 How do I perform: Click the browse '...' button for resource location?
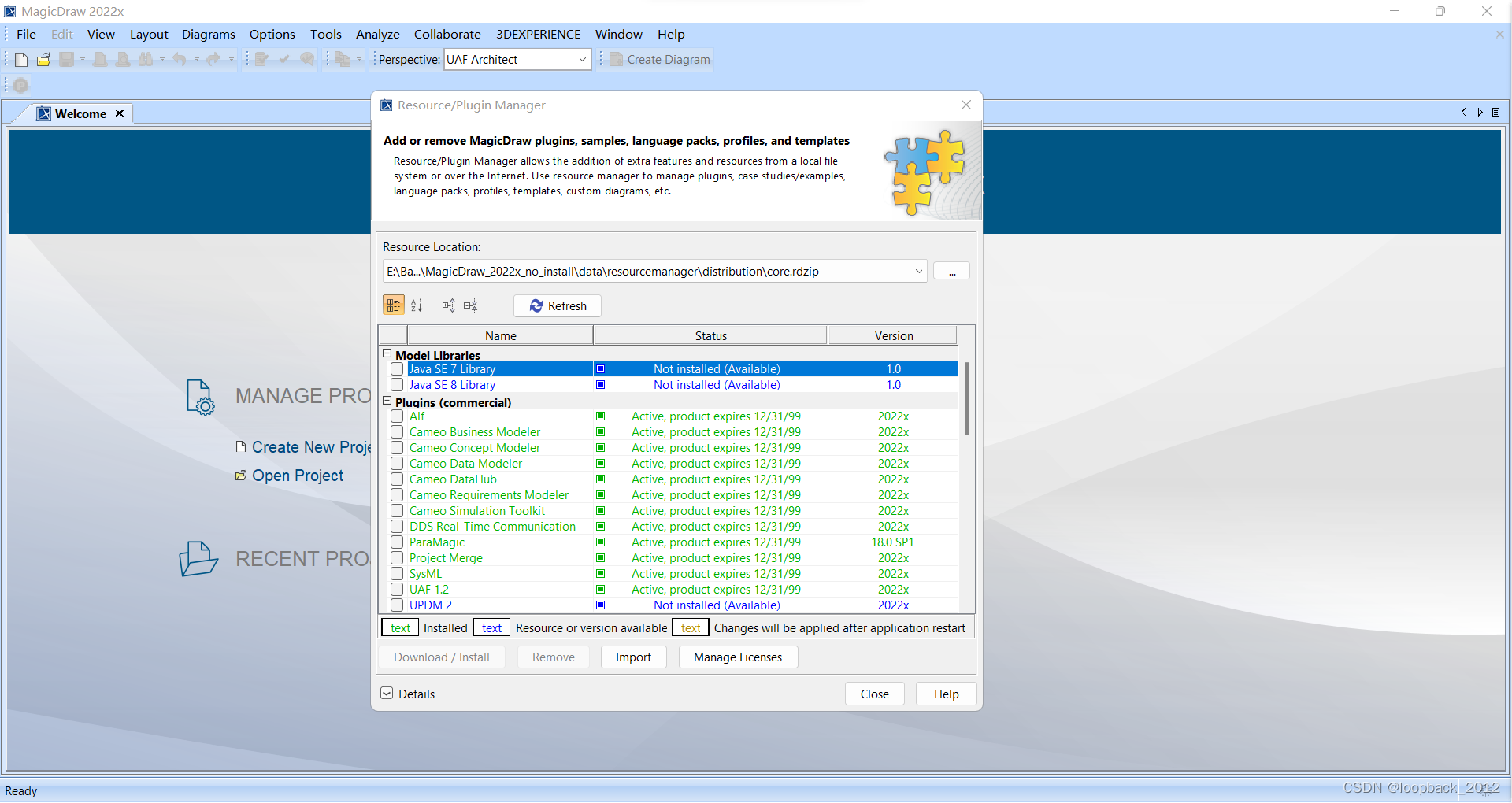pos(951,272)
